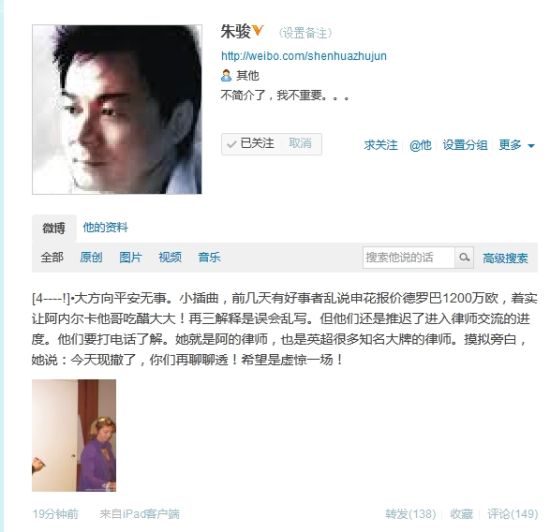Select the 微博 tab
This screenshot has width=550, height=532.
[54, 228]
